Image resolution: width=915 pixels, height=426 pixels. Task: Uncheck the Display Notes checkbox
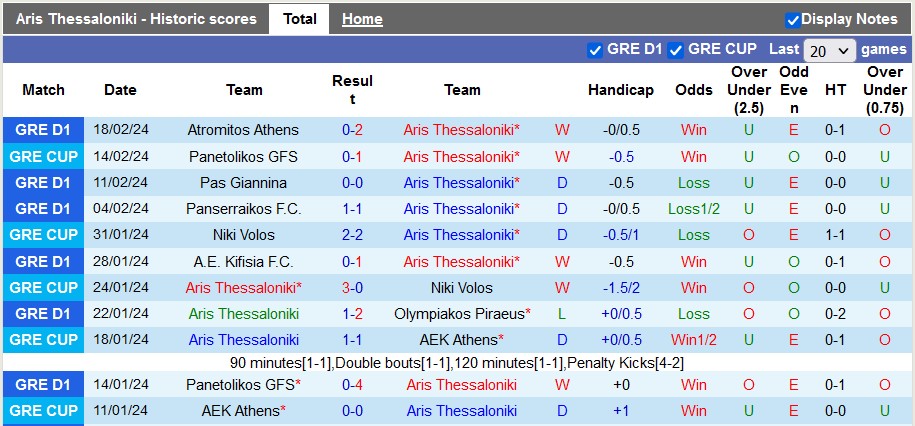point(792,20)
